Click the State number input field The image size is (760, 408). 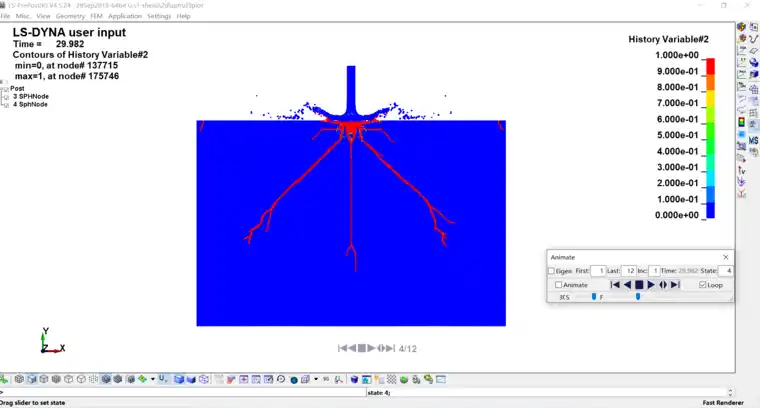(725, 271)
